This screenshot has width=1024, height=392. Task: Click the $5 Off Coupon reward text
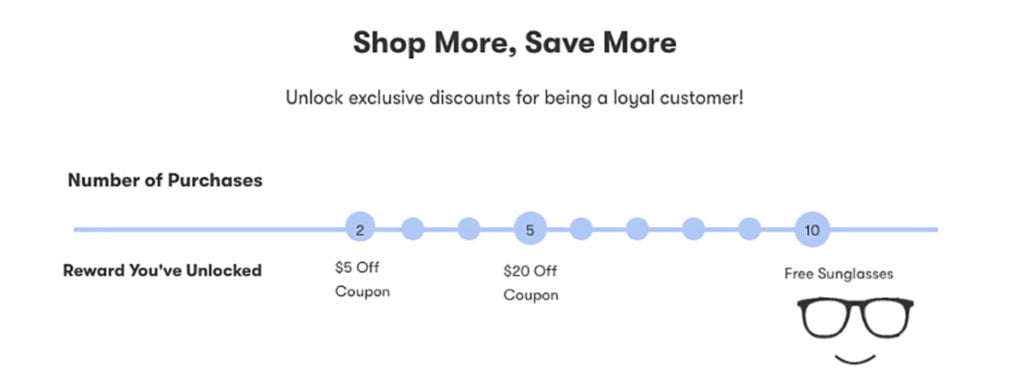[x=362, y=280]
